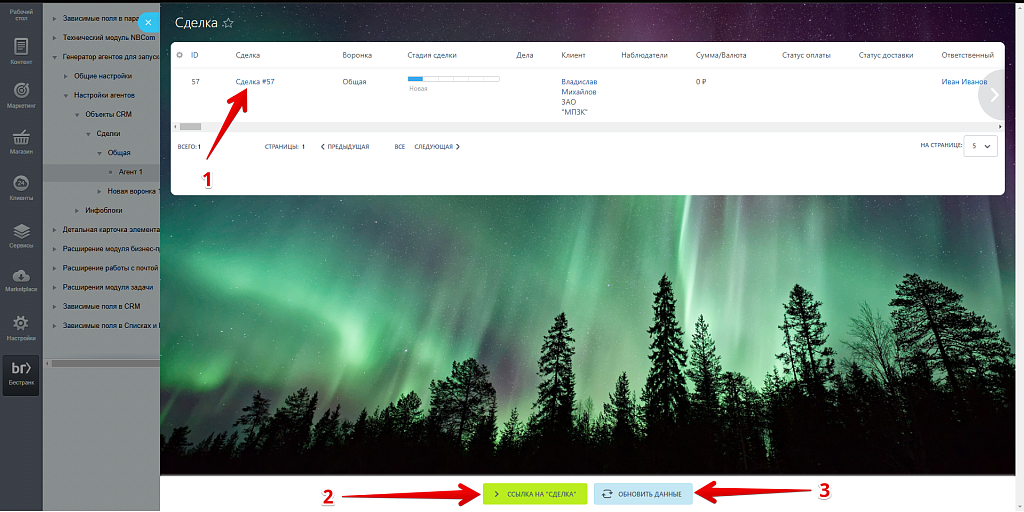Screen dimensions: 1024x512
Task: Sort by Стадия сделки column header
Action: [432, 56]
